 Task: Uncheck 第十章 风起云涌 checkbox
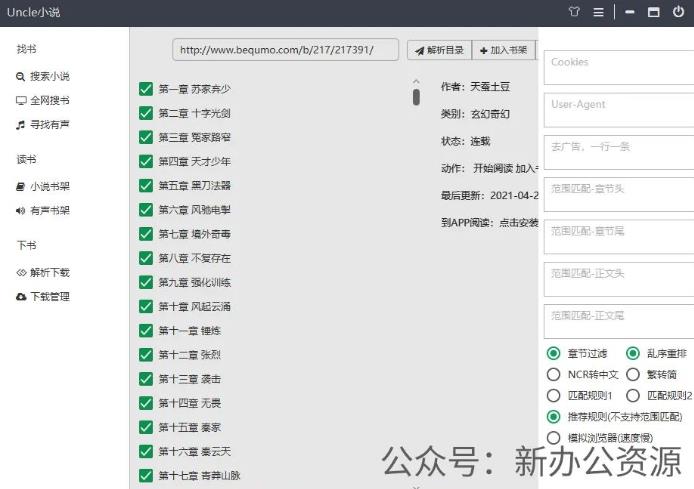click(146, 306)
